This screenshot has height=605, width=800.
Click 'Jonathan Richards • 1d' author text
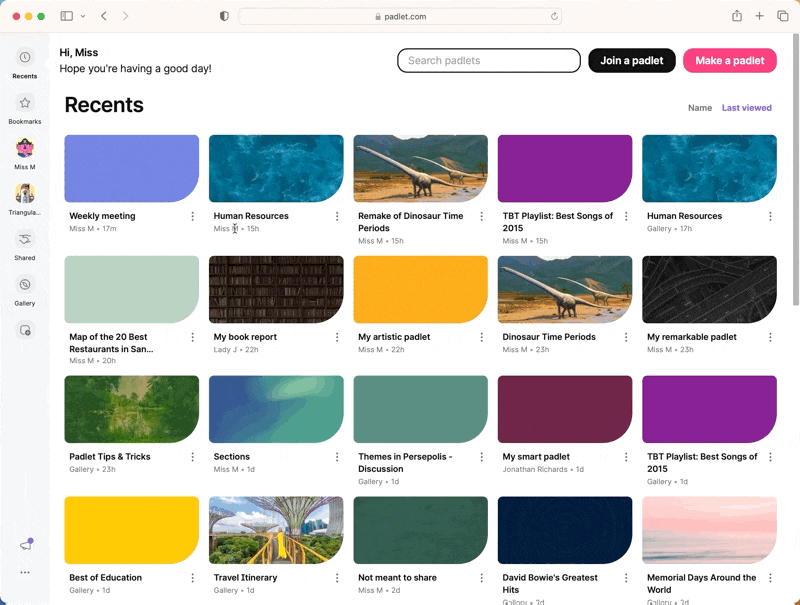543,469
